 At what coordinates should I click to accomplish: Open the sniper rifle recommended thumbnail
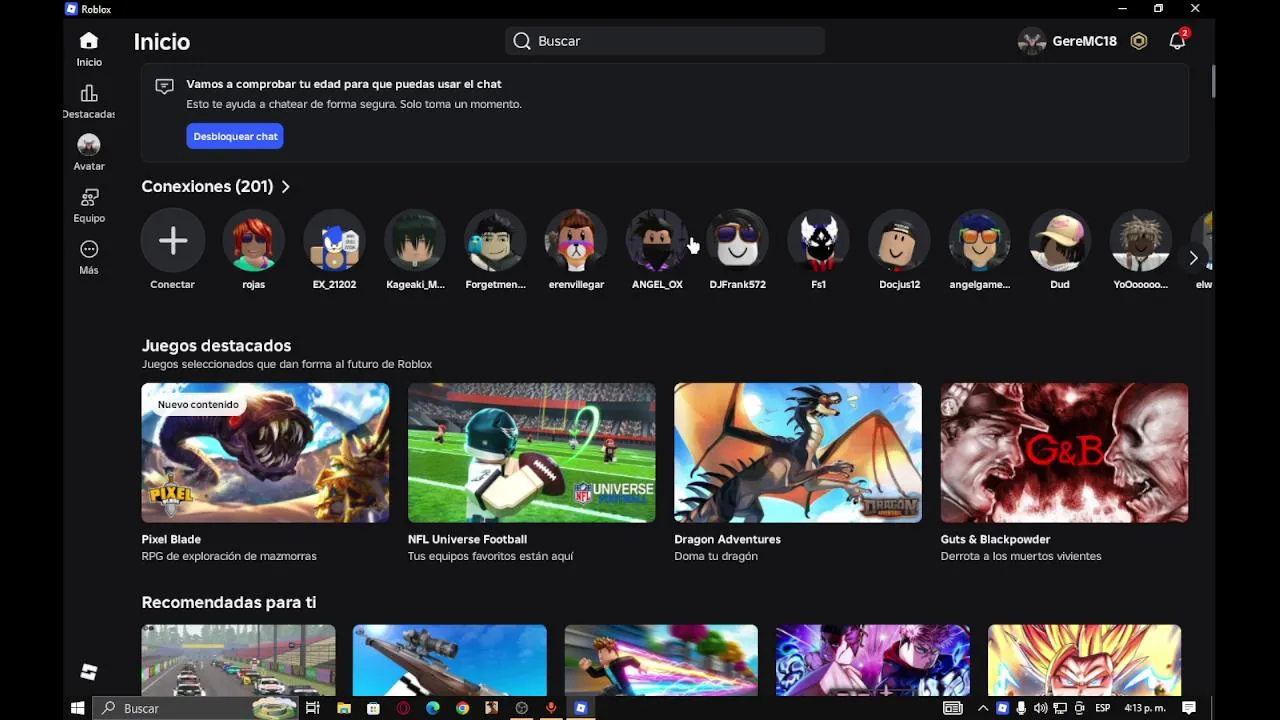pos(450,660)
